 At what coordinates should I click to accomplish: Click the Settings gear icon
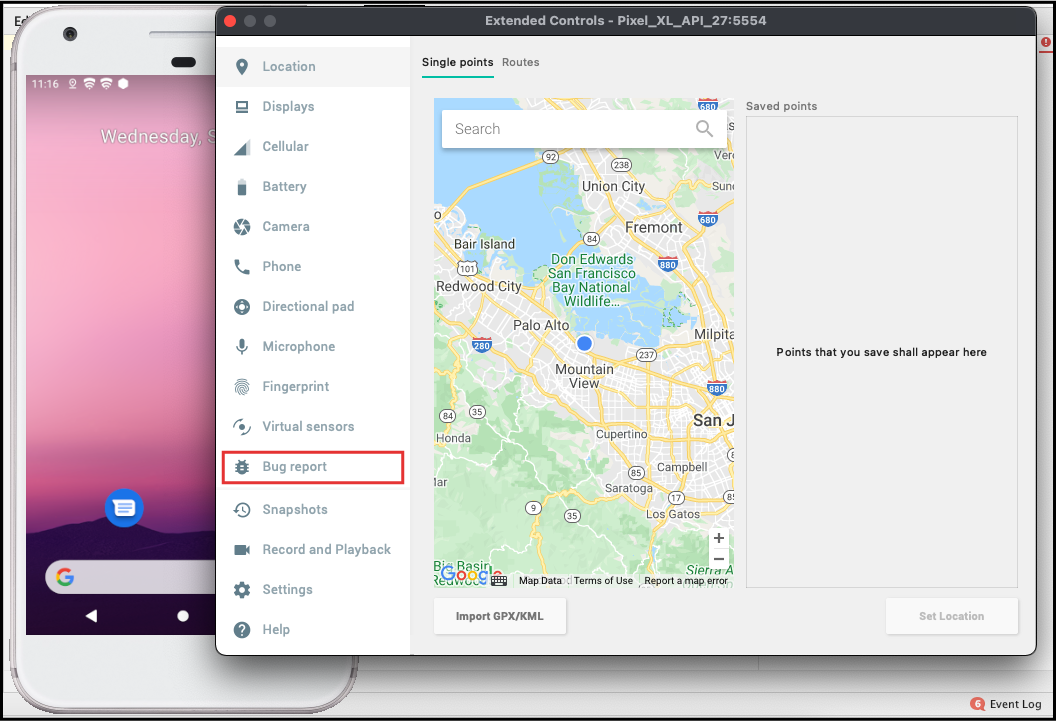click(x=242, y=590)
